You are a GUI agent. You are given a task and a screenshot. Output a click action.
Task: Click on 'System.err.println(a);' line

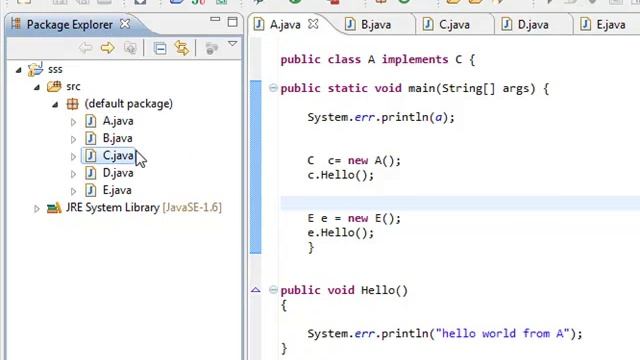381,117
